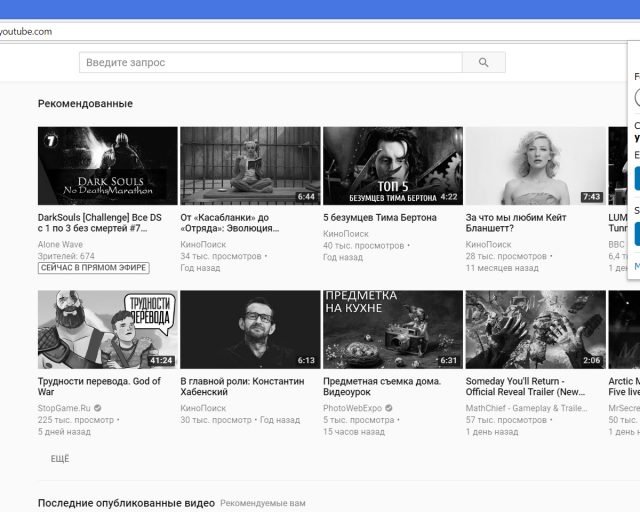This screenshot has width=640, height=512.
Task: Click the StopGame.Ru verified checkmark icon
Action: tap(98, 408)
